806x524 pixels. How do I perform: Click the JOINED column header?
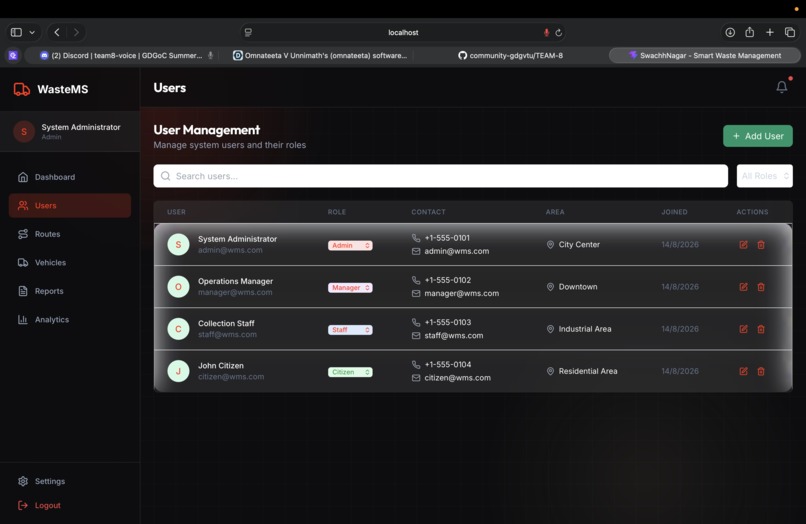click(674, 212)
